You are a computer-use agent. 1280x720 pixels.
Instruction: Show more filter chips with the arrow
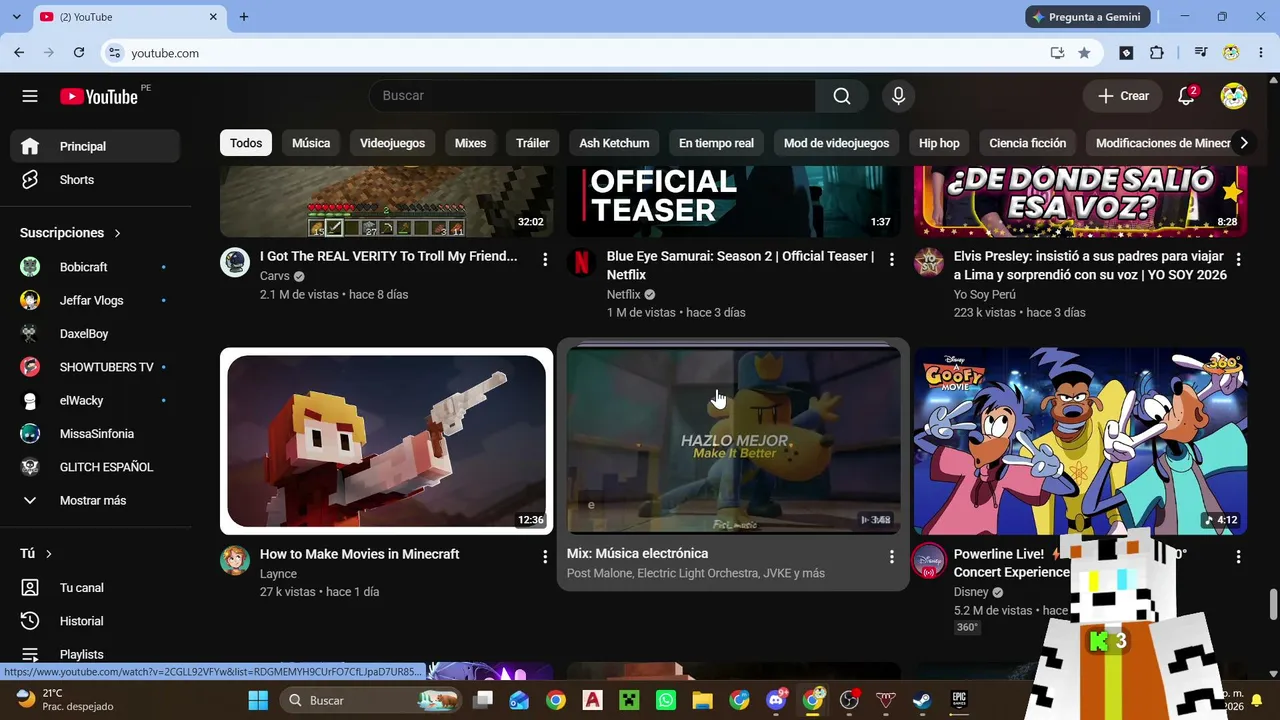1243,143
